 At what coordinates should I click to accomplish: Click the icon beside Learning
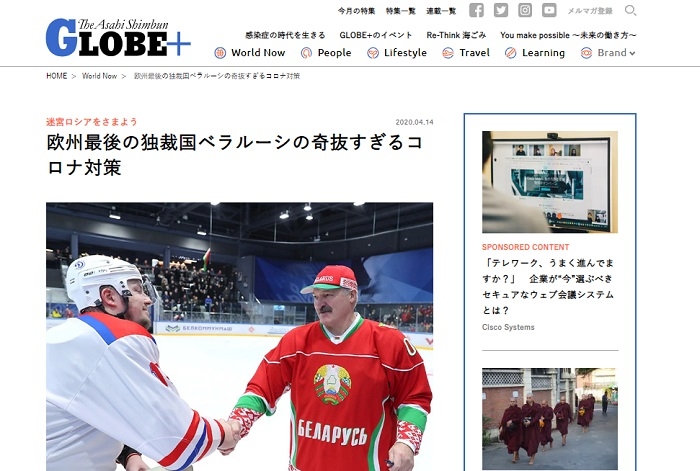pyautogui.click(x=510, y=53)
